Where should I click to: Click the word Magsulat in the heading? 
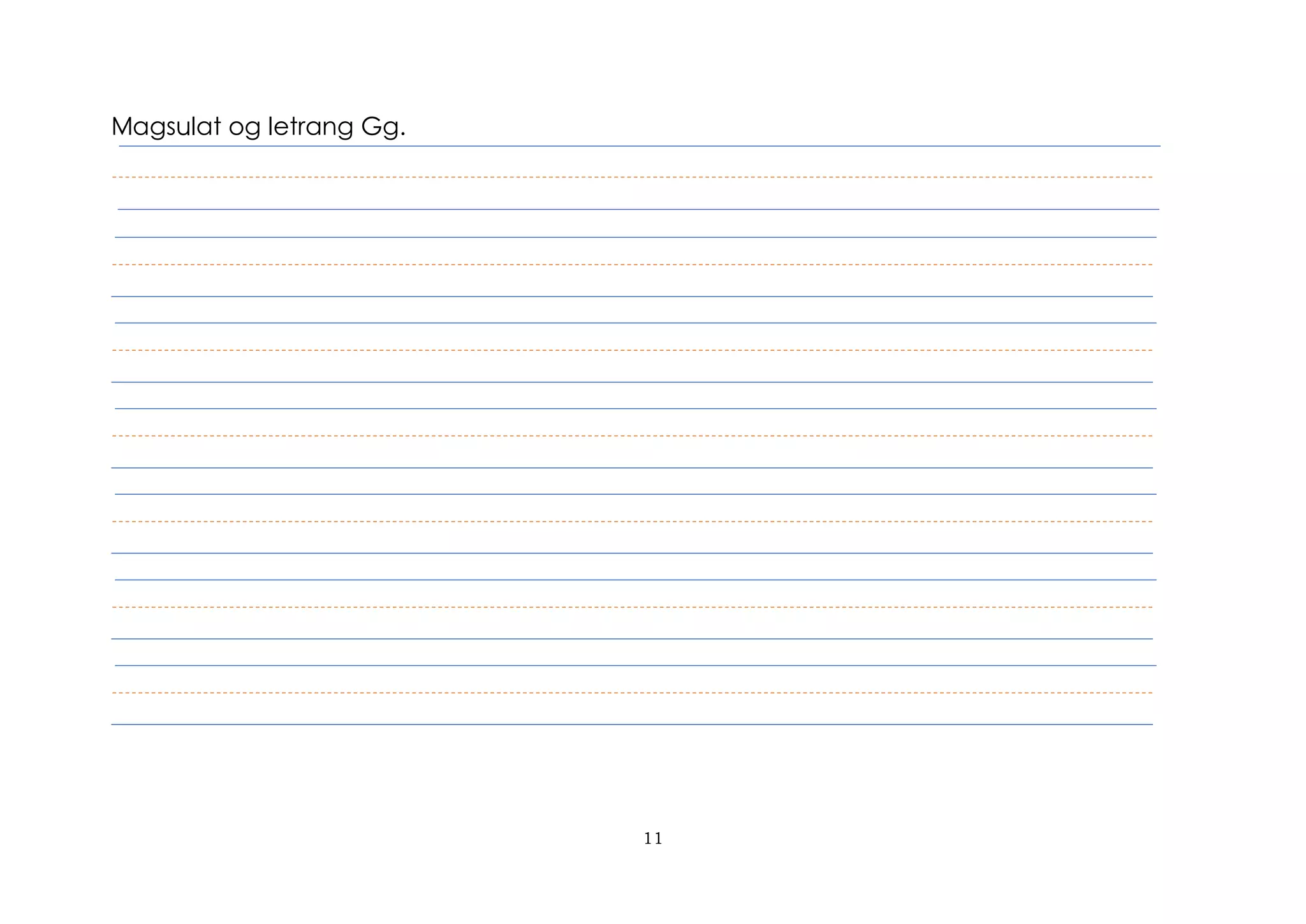(x=166, y=127)
